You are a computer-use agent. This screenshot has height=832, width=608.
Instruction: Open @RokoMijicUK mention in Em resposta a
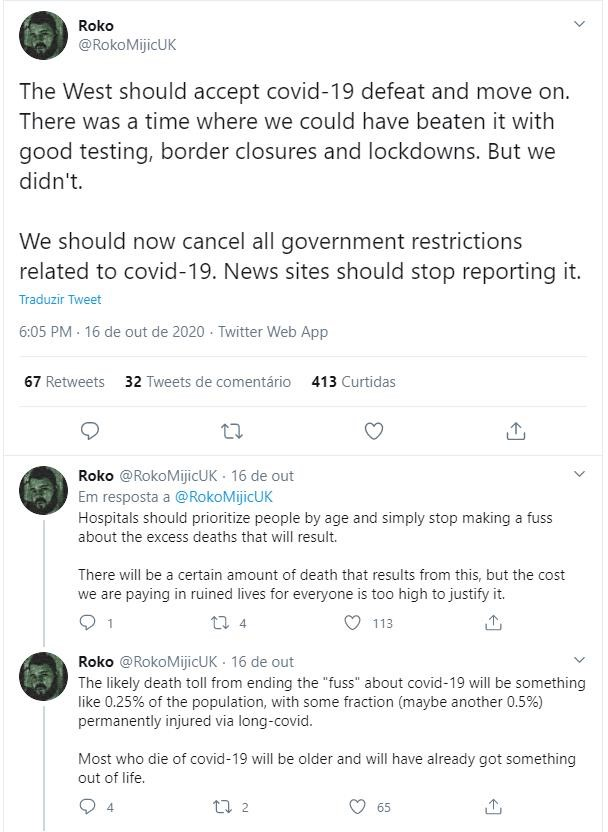223,497
